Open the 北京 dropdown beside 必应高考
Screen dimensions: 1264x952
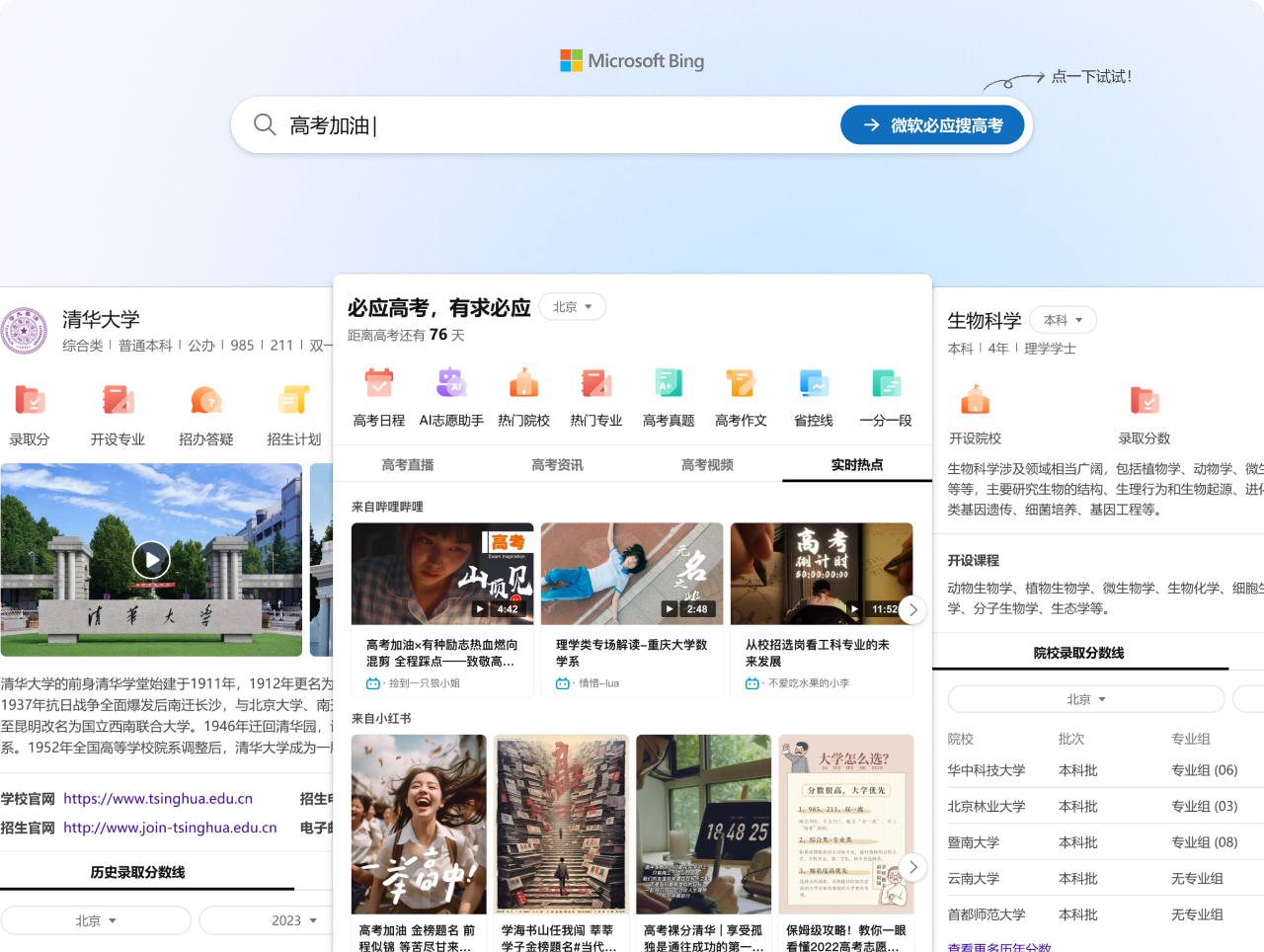(573, 307)
